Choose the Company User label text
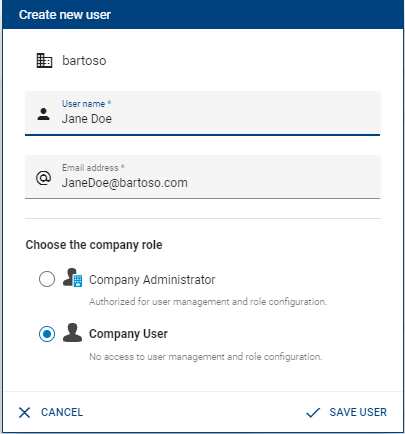The width and height of the screenshot is (405, 434). [128, 334]
